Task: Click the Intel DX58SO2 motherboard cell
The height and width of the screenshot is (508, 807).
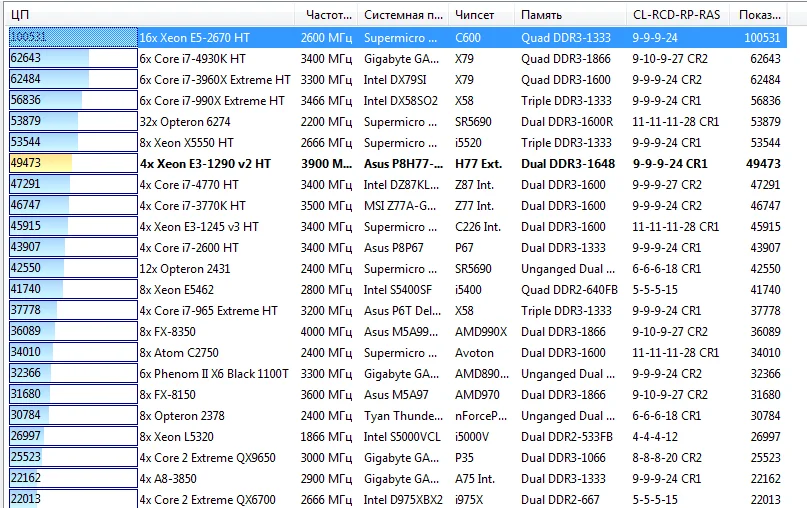Action: 400,101
